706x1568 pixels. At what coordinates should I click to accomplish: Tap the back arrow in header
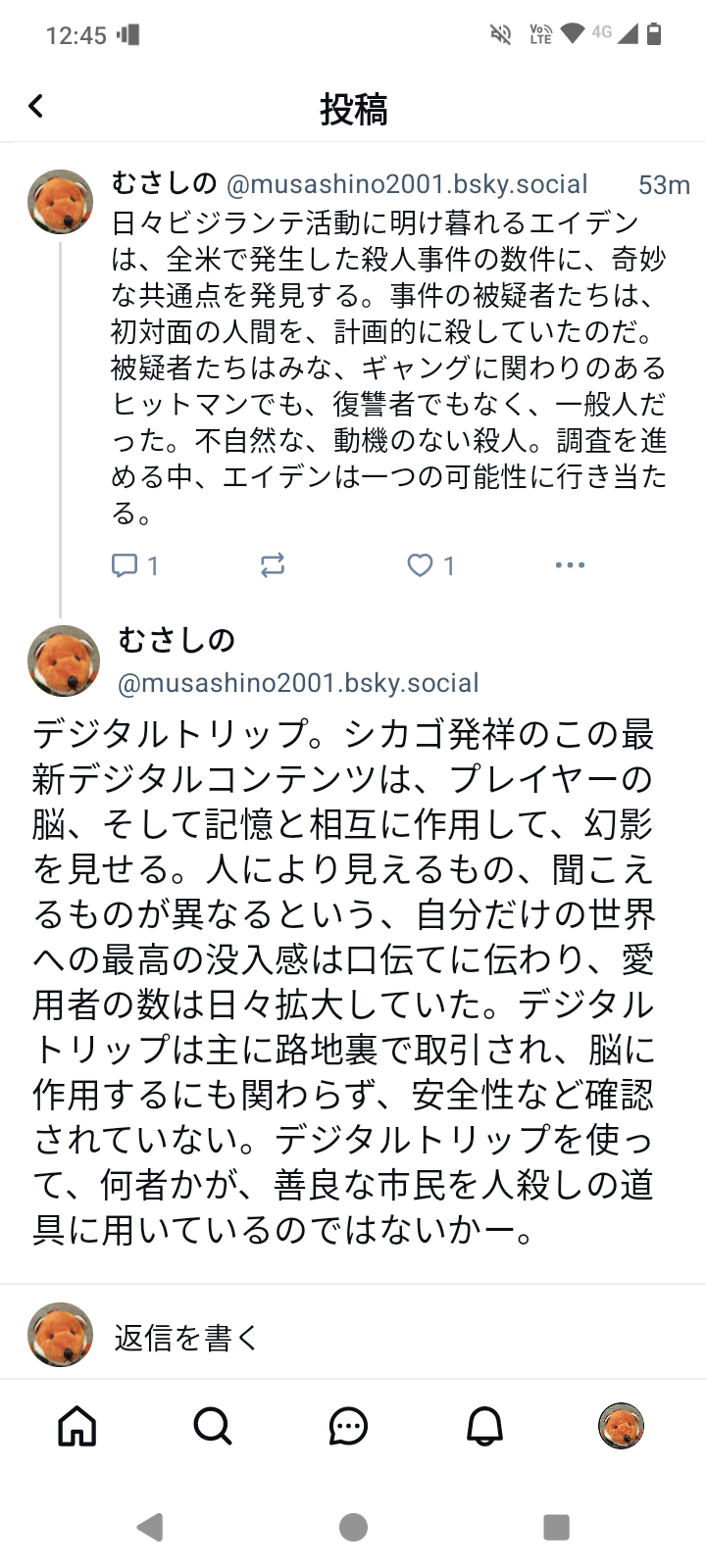(36, 106)
